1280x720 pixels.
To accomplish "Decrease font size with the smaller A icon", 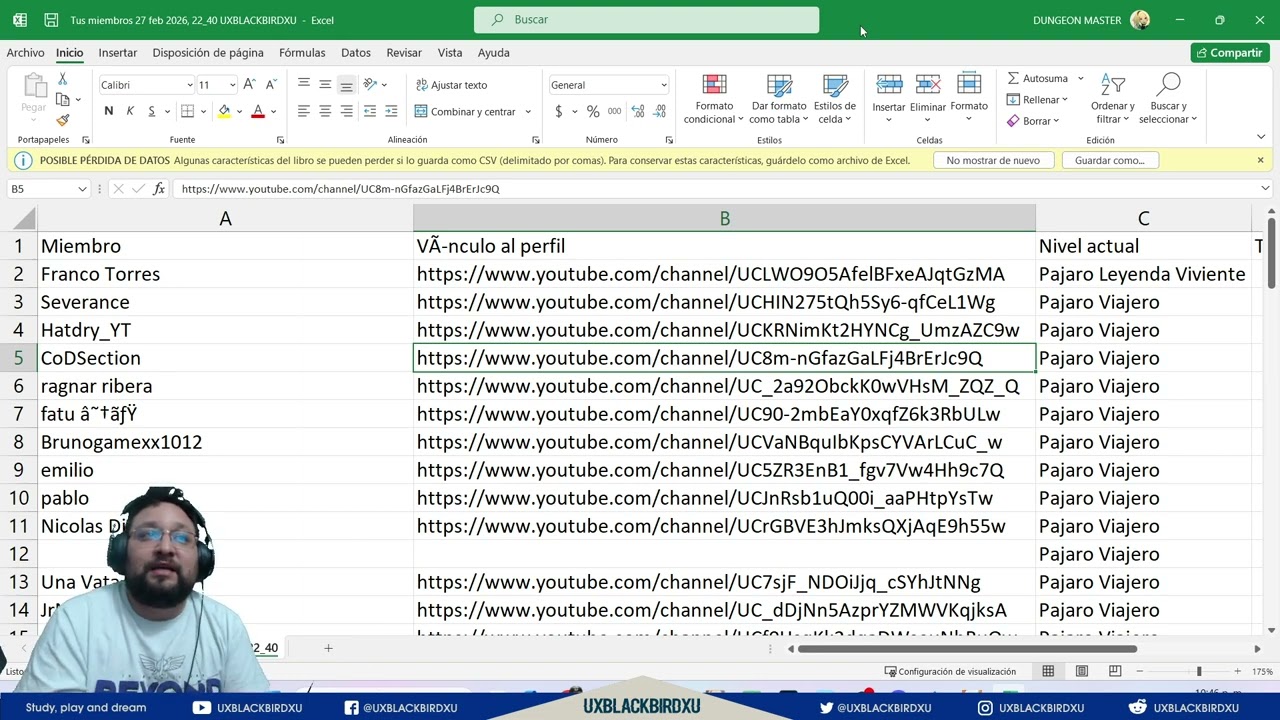I will pos(271,85).
